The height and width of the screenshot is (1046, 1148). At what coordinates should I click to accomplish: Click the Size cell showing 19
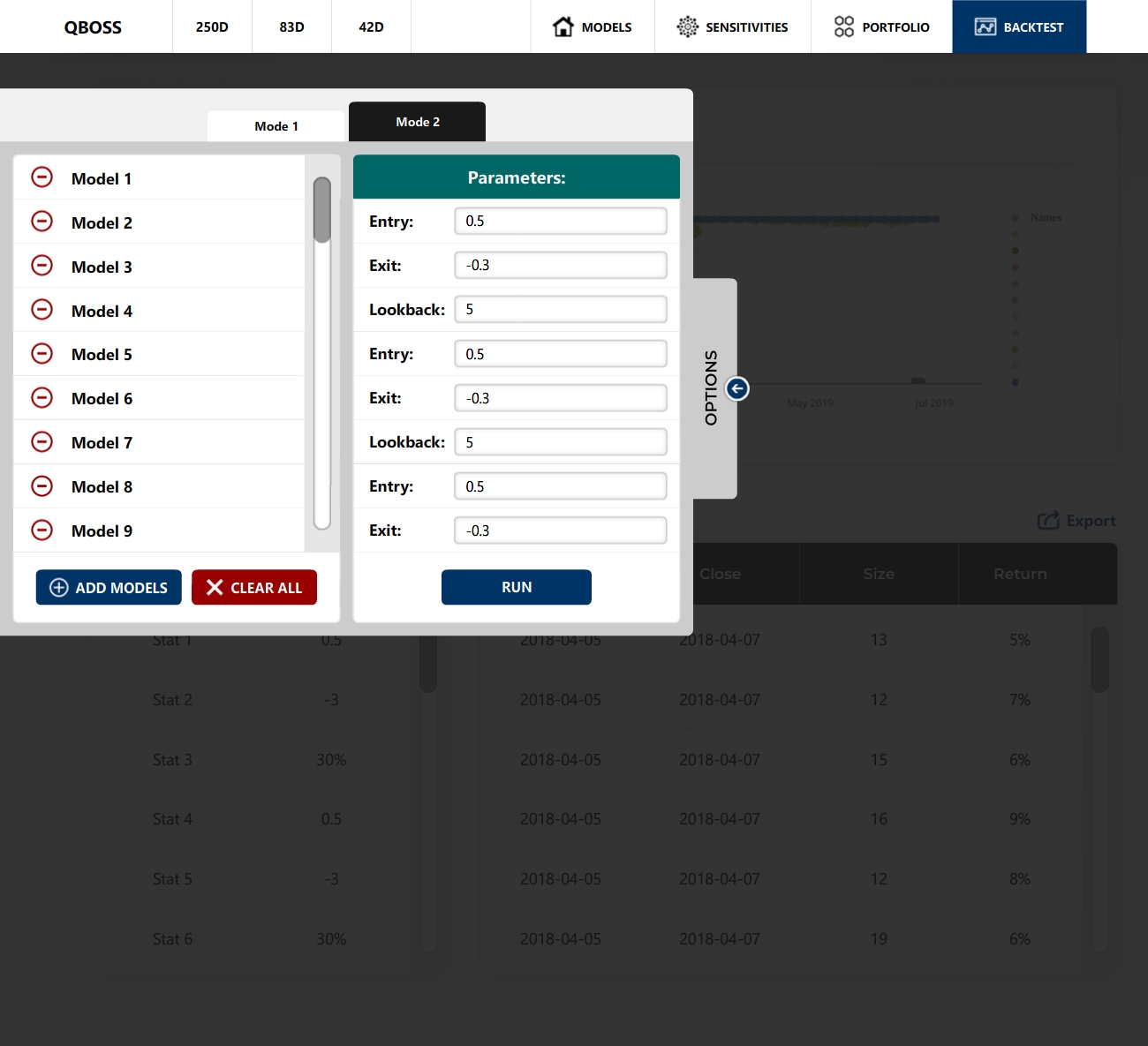click(879, 939)
